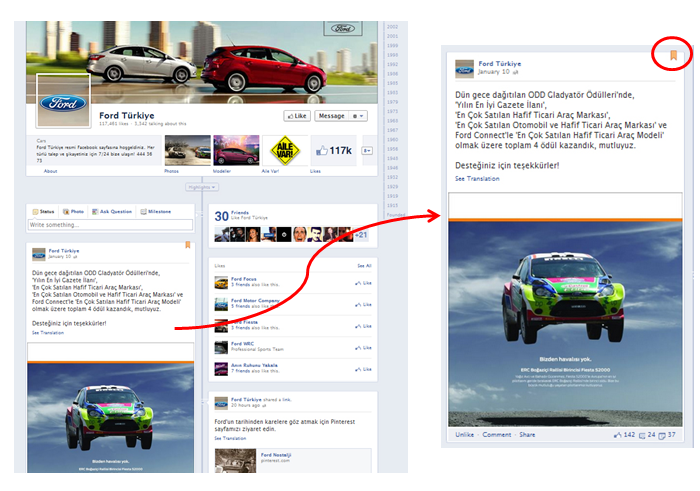The image size is (700, 491).
Task: Select the Photo tab in composer
Action: [x=74, y=212]
